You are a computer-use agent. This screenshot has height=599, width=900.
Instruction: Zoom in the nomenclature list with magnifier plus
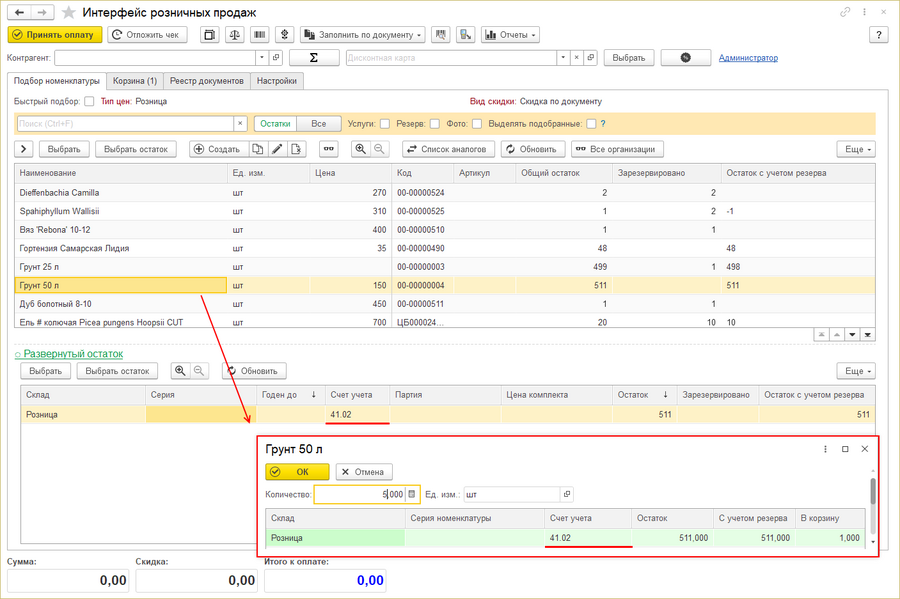coord(360,149)
